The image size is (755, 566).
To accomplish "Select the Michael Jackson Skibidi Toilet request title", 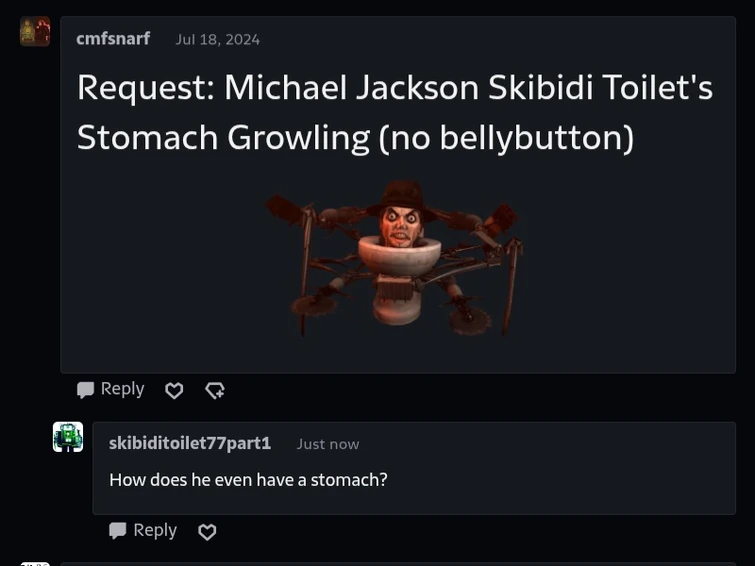I will click(394, 112).
